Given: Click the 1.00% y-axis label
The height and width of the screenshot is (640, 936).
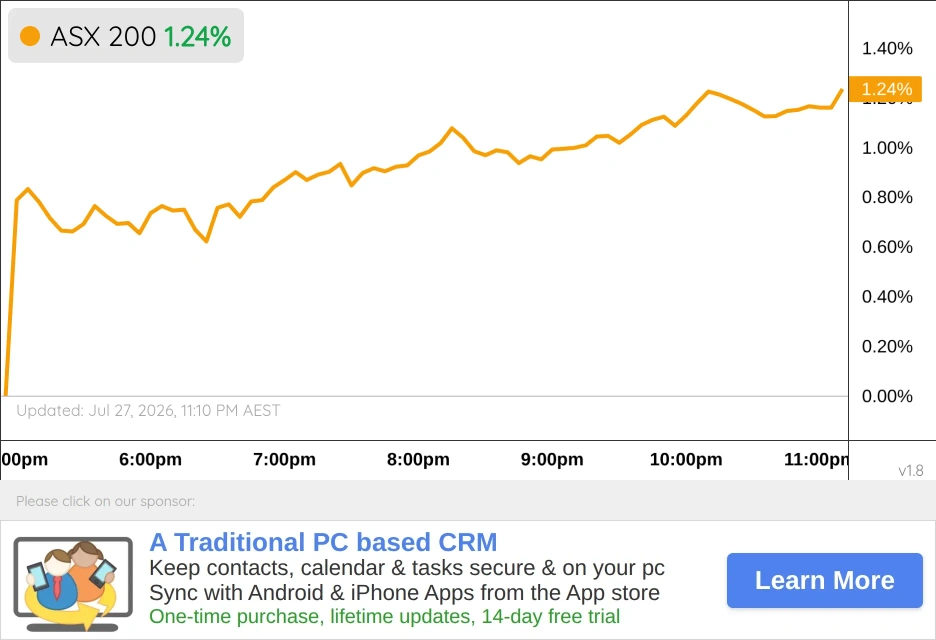Looking at the screenshot, I should point(887,148).
